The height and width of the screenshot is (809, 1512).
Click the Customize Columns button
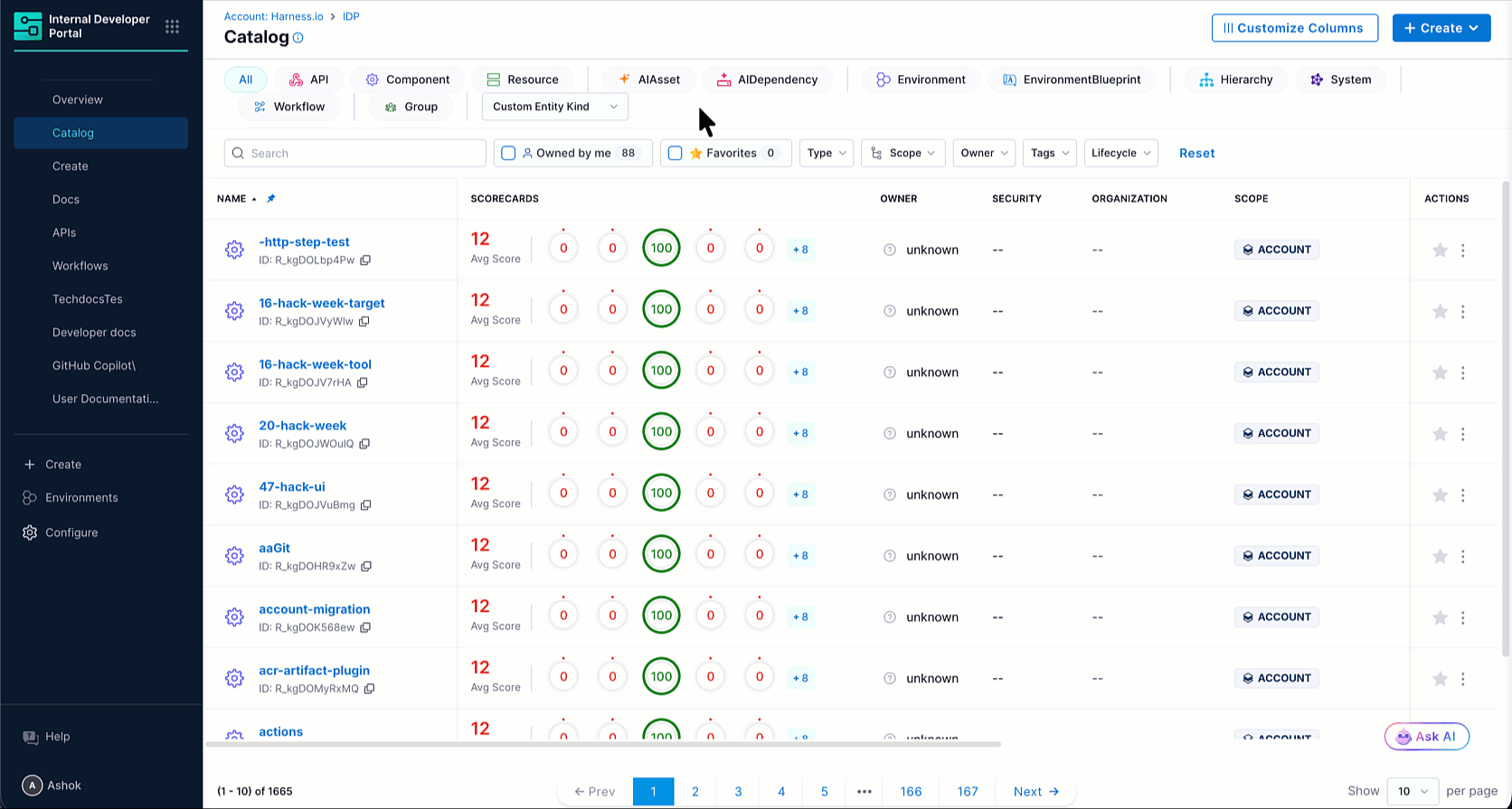click(1294, 28)
